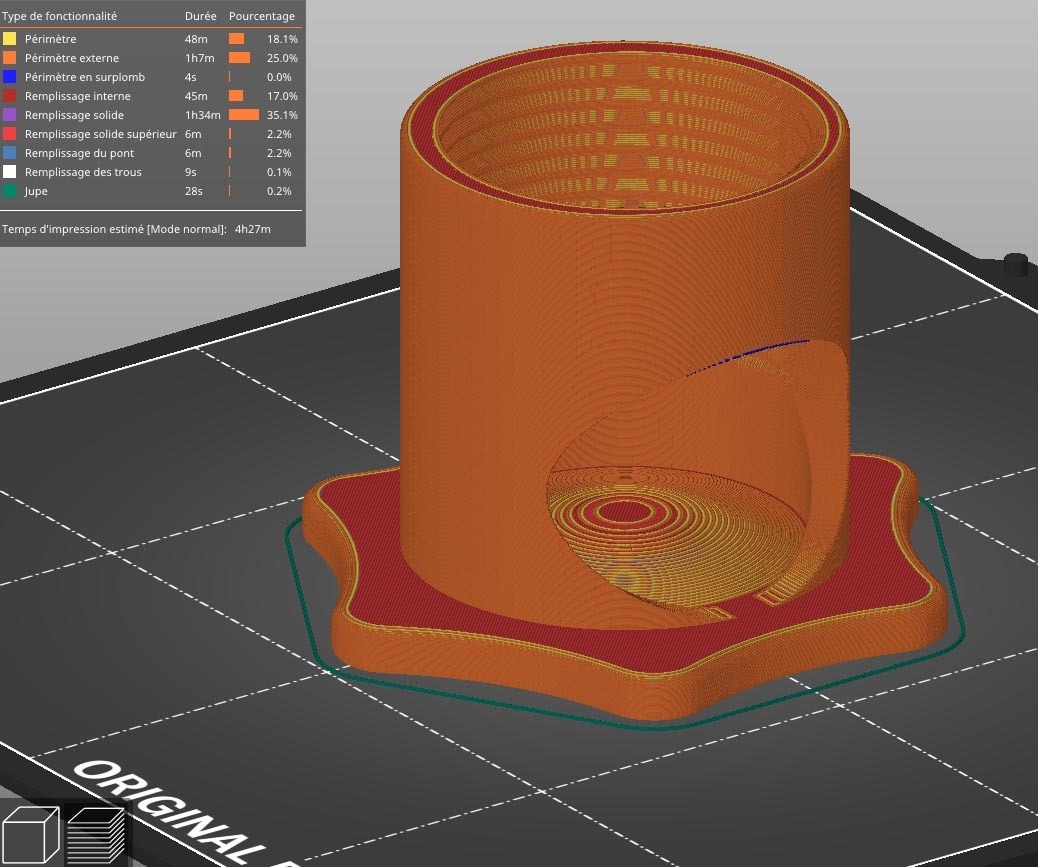Click the Périmètre externe legend label
This screenshot has width=1038, height=867.
tap(71, 58)
